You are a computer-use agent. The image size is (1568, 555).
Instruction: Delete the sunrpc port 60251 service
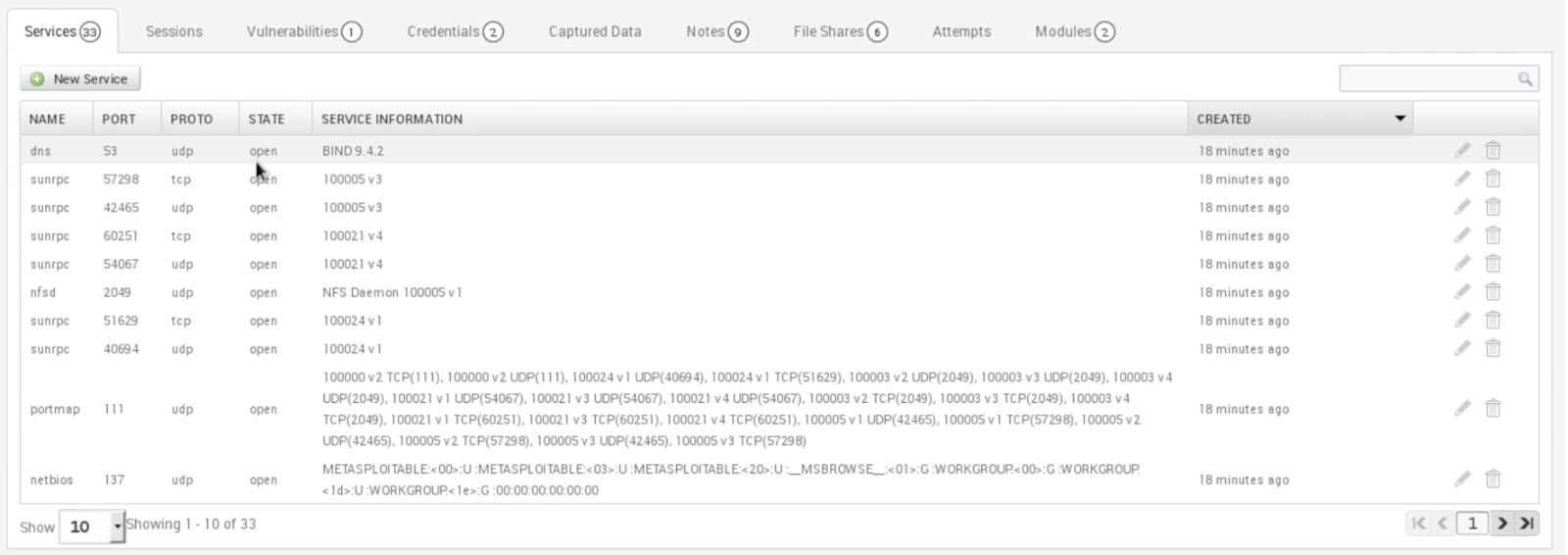[x=1493, y=235]
